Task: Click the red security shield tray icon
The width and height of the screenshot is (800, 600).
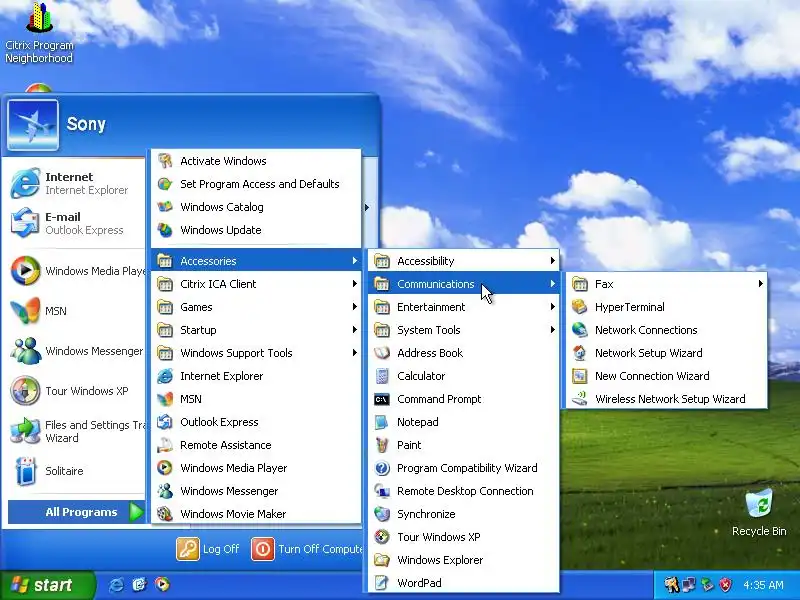Action: click(x=726, y=585)
